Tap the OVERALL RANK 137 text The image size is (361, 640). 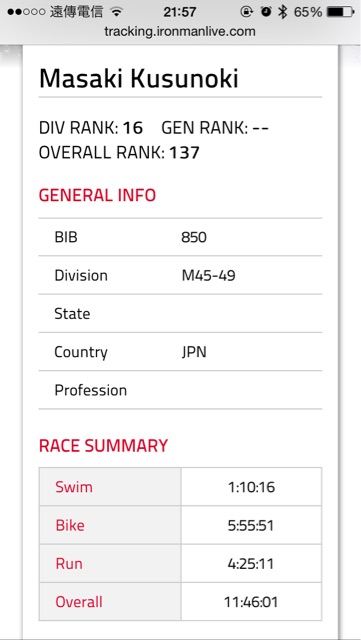(119, 153)
